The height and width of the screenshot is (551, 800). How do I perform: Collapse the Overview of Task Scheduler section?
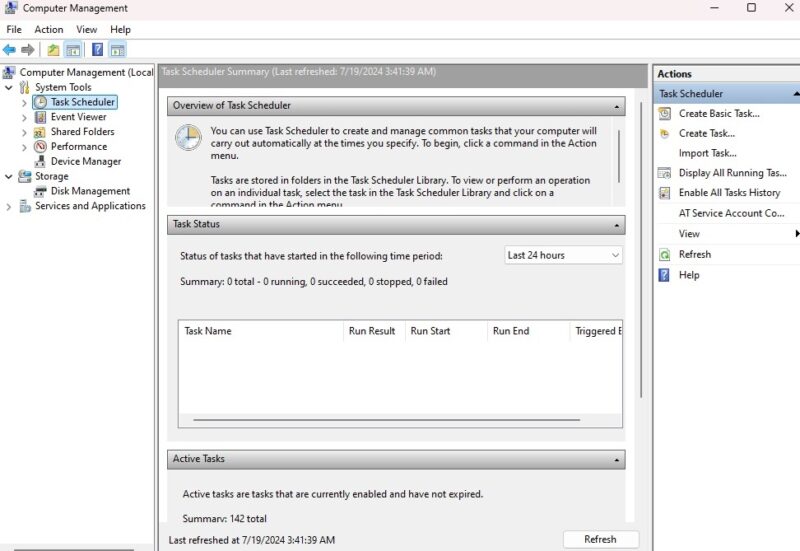tap(616, 106)
